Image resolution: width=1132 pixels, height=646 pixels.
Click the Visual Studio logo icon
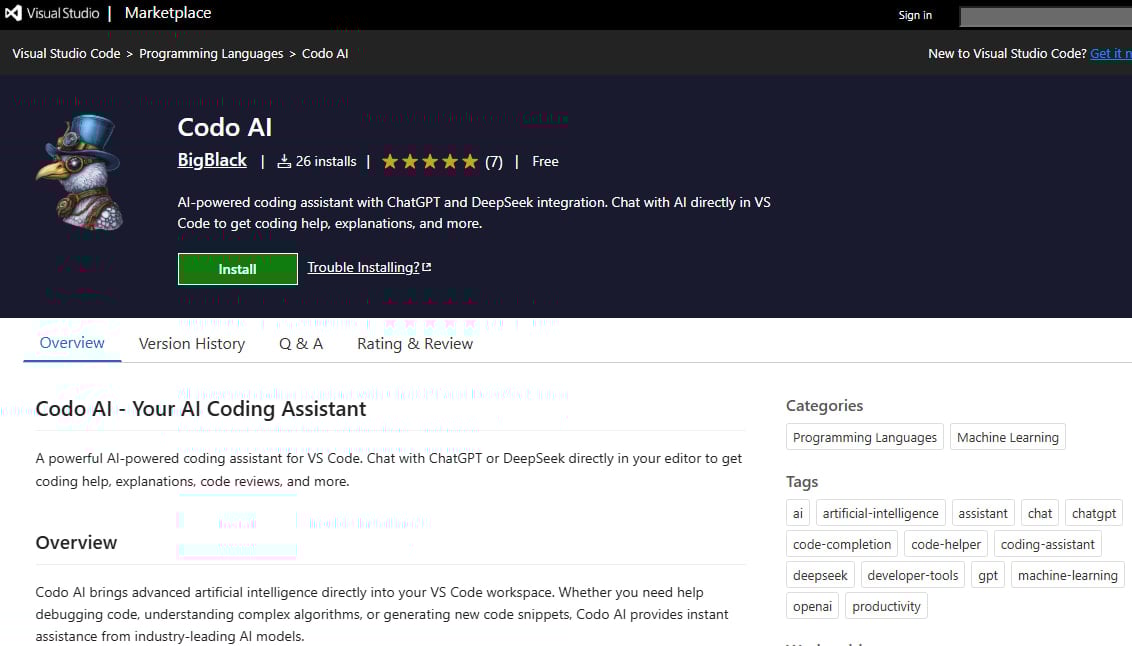point(12,12)
